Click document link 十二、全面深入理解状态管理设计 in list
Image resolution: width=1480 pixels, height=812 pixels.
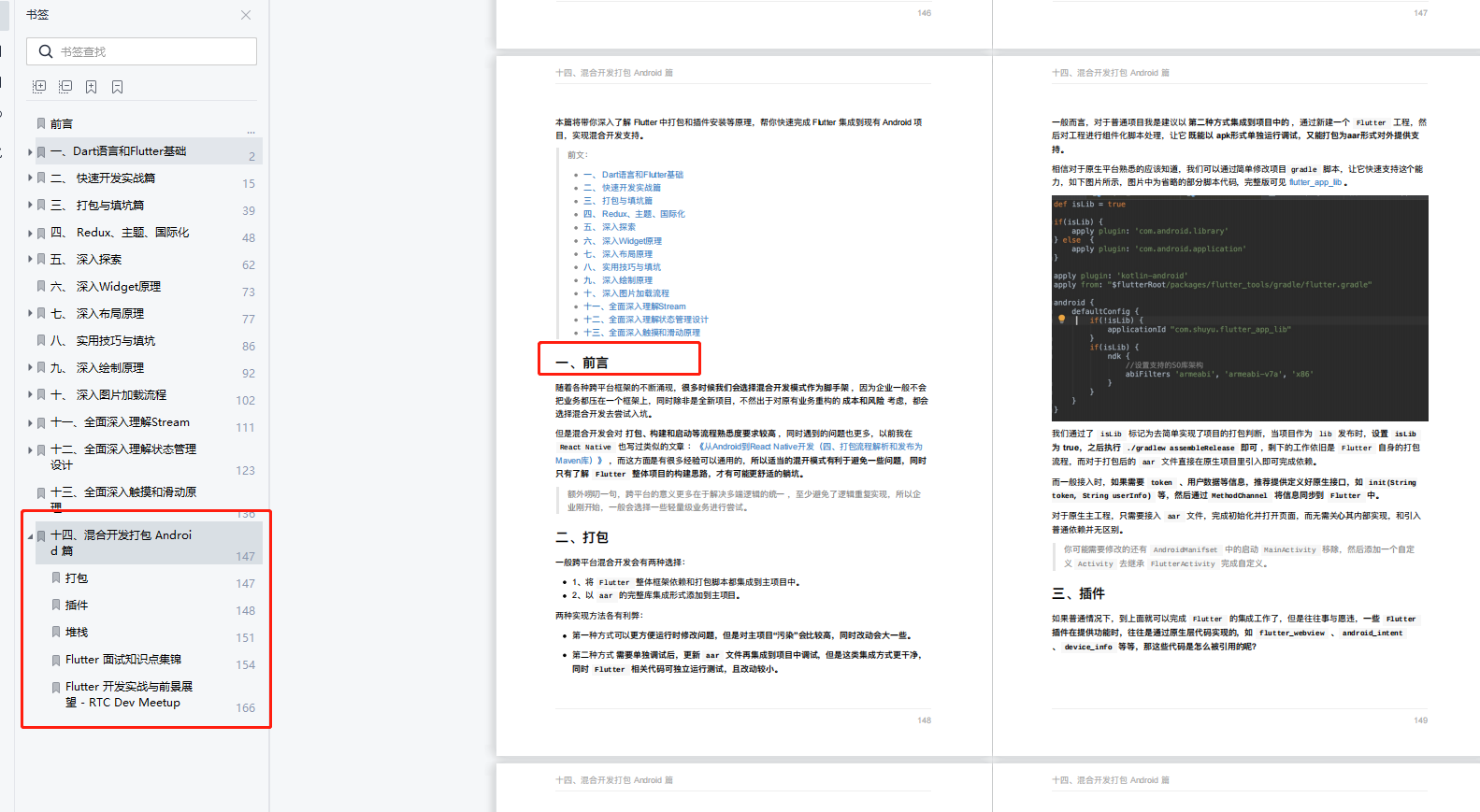click(x=646, y=320)
